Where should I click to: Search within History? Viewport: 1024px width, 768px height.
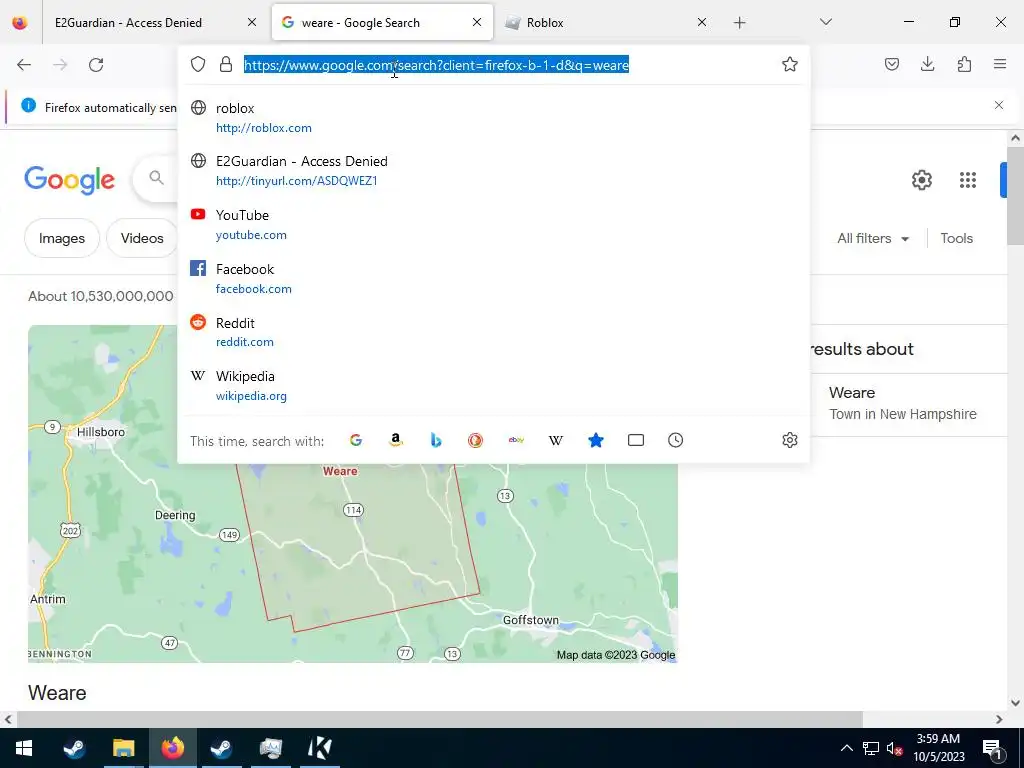tap(675, 440)
